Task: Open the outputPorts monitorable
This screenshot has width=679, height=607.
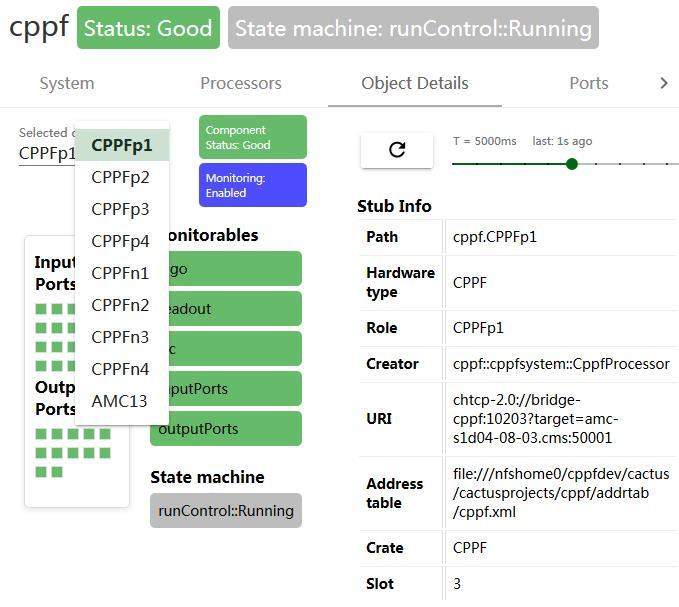Action: [x=226, y=429]
